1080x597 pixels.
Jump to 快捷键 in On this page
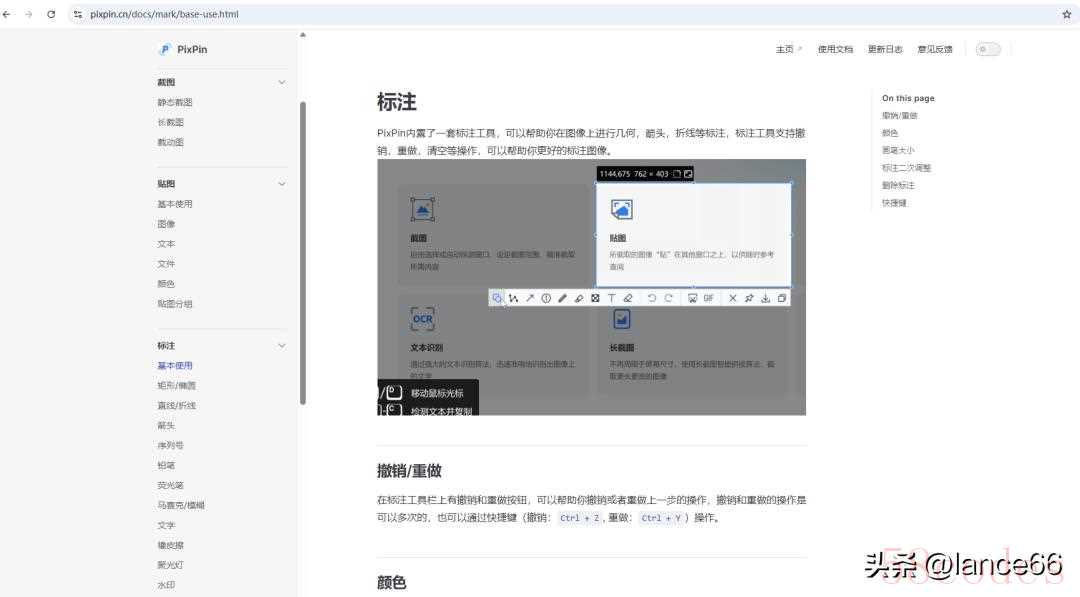point(894,203)
